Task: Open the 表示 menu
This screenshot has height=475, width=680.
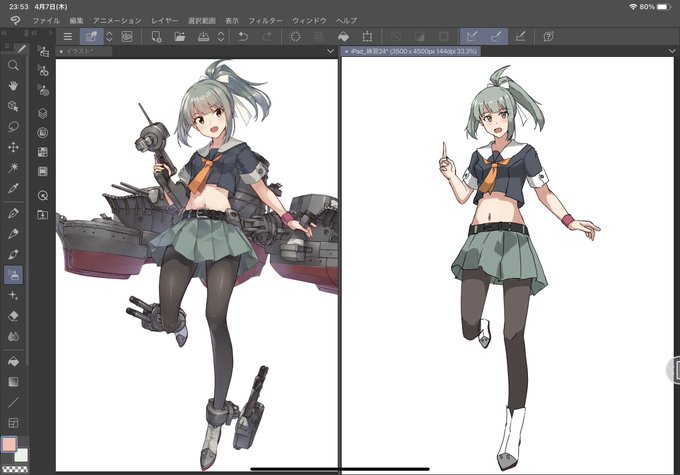Action: point(232,20)
